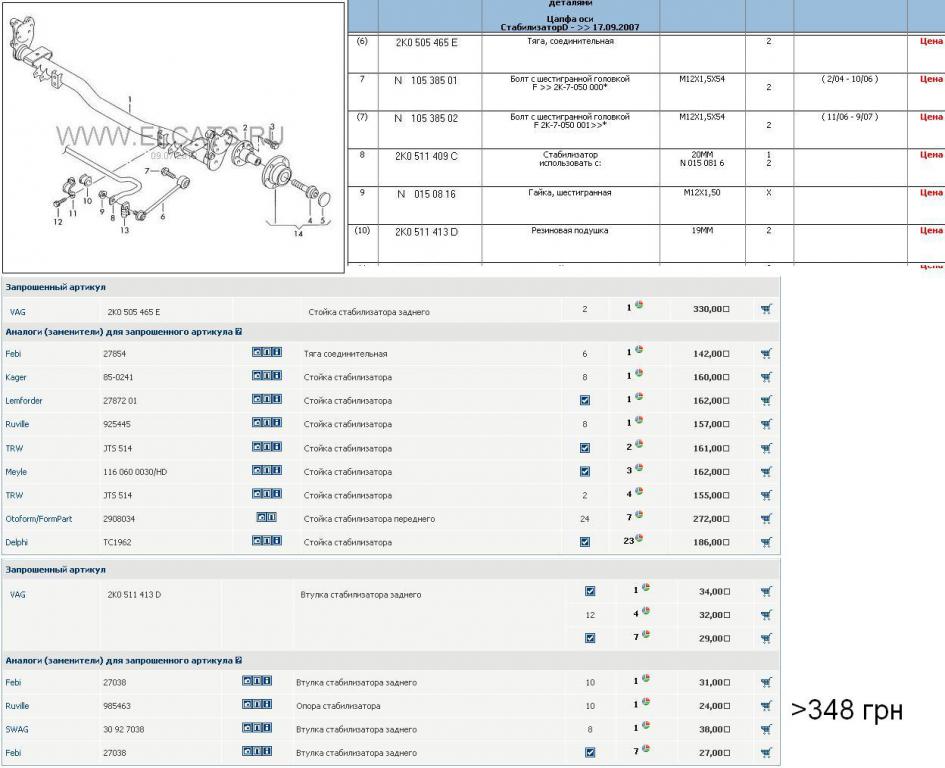
Task: Add Lemforder 27872 01 to cart
Action: coord(766,401)
